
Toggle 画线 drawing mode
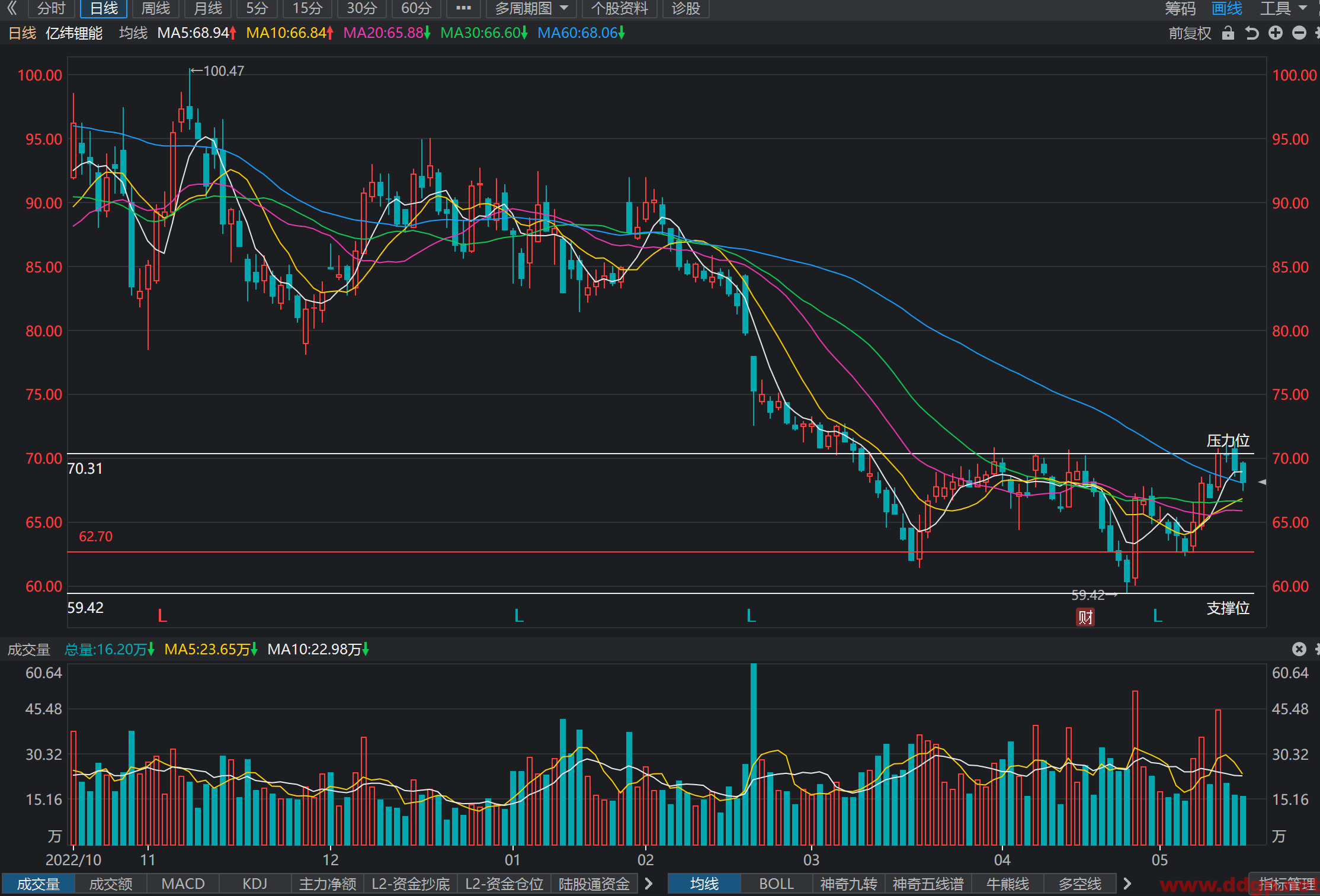[1226, 8]
